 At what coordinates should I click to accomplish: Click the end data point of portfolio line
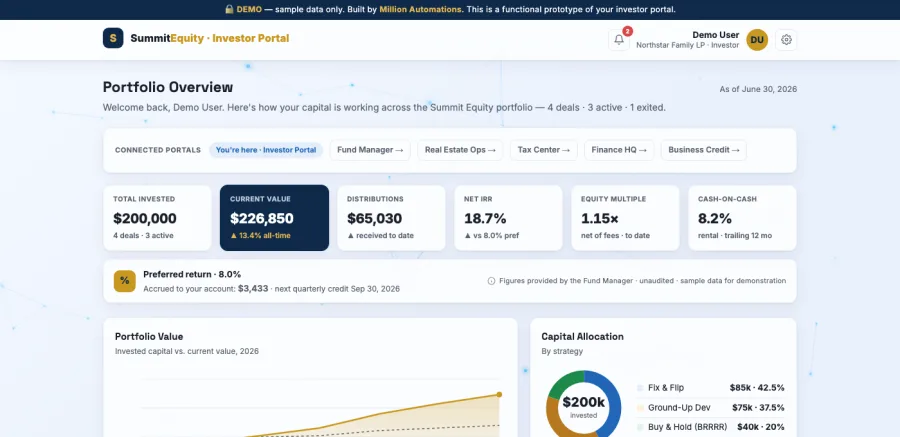click(x=499, y=395)
